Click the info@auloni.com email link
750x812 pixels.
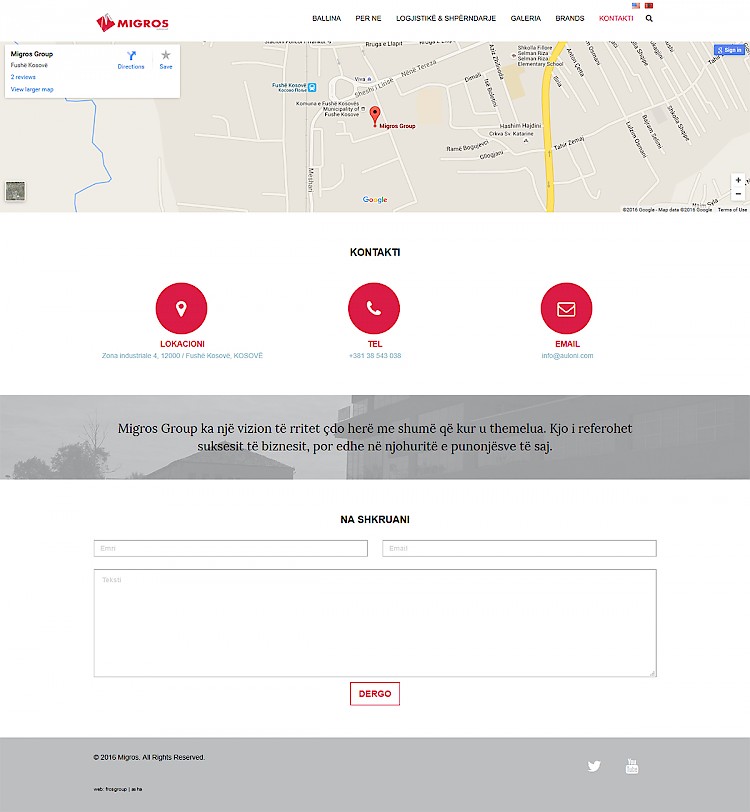(x=567, y=356)
